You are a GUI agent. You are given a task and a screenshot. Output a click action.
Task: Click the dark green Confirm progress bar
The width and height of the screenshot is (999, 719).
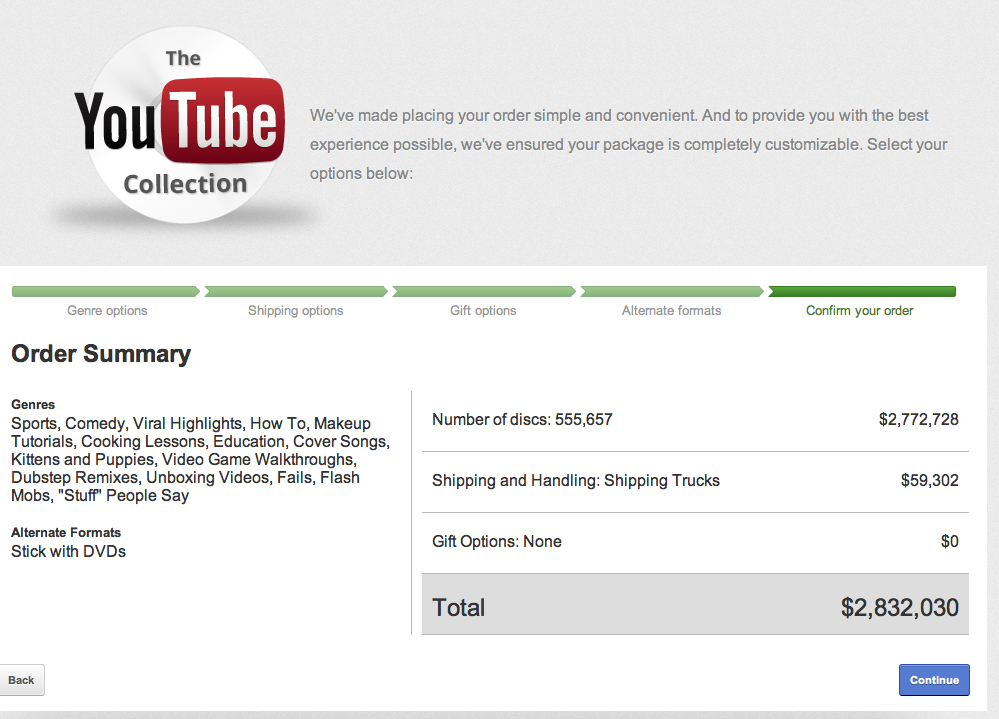click(862, 292)
